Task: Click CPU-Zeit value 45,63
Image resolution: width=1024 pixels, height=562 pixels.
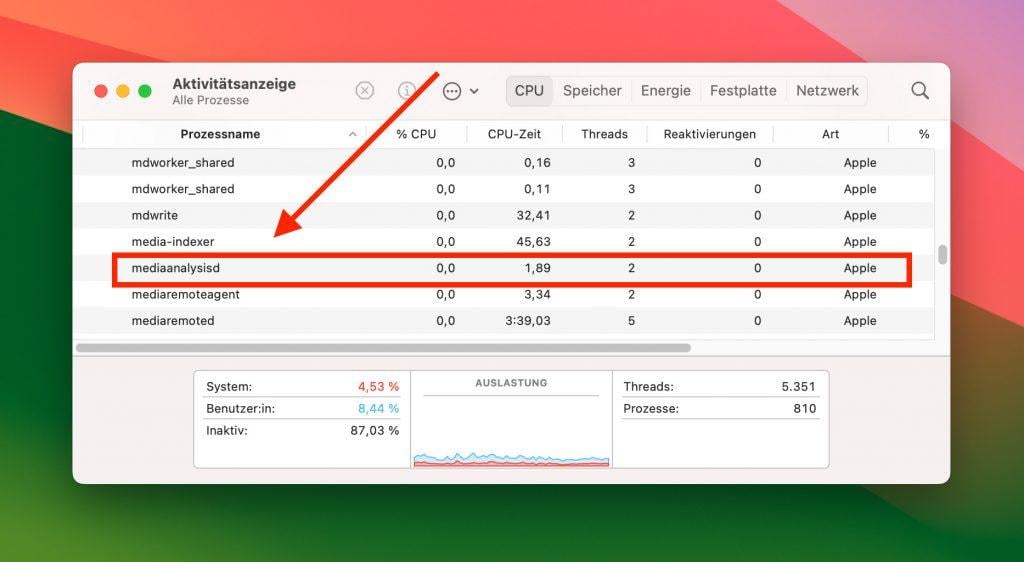Action: (533, 242)
